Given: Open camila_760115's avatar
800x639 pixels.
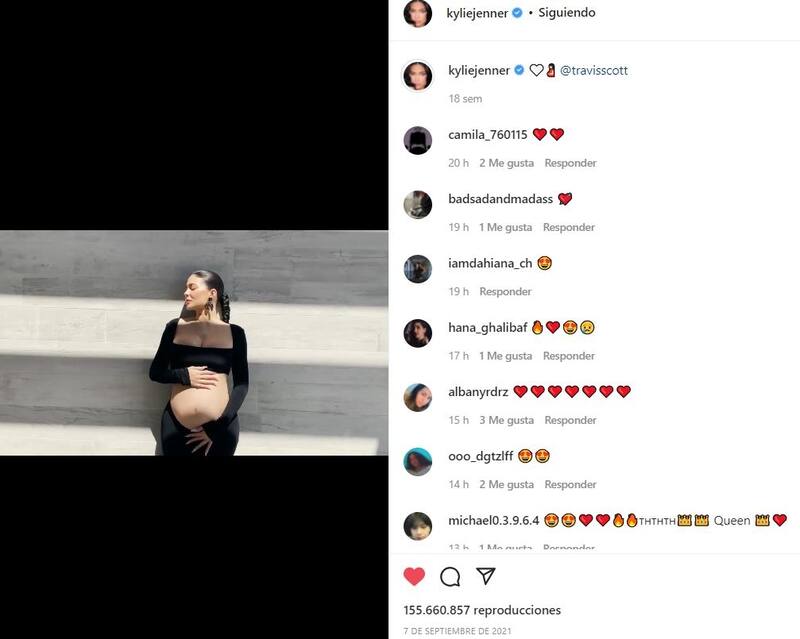Looking at the screenshot, I should click(x=418, y=140).
